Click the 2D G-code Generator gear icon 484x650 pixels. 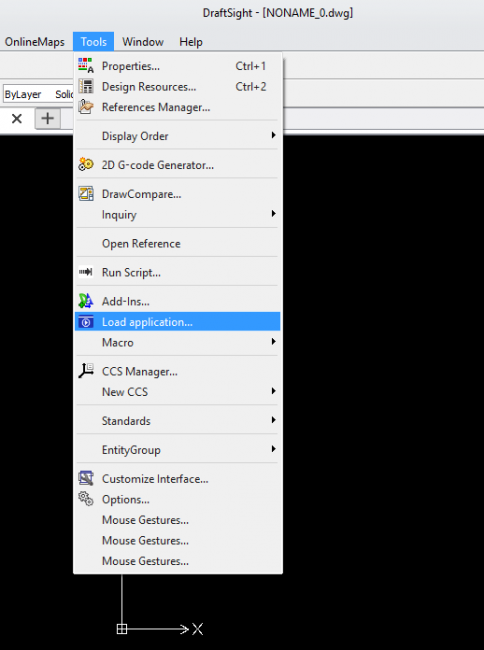tap(86, 165)
